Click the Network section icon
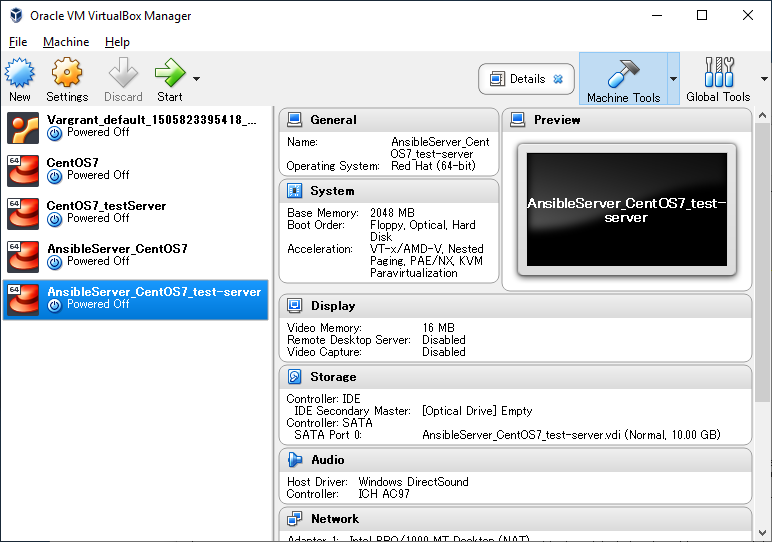The width and height of the screenshot is (772, 542). 294,518
